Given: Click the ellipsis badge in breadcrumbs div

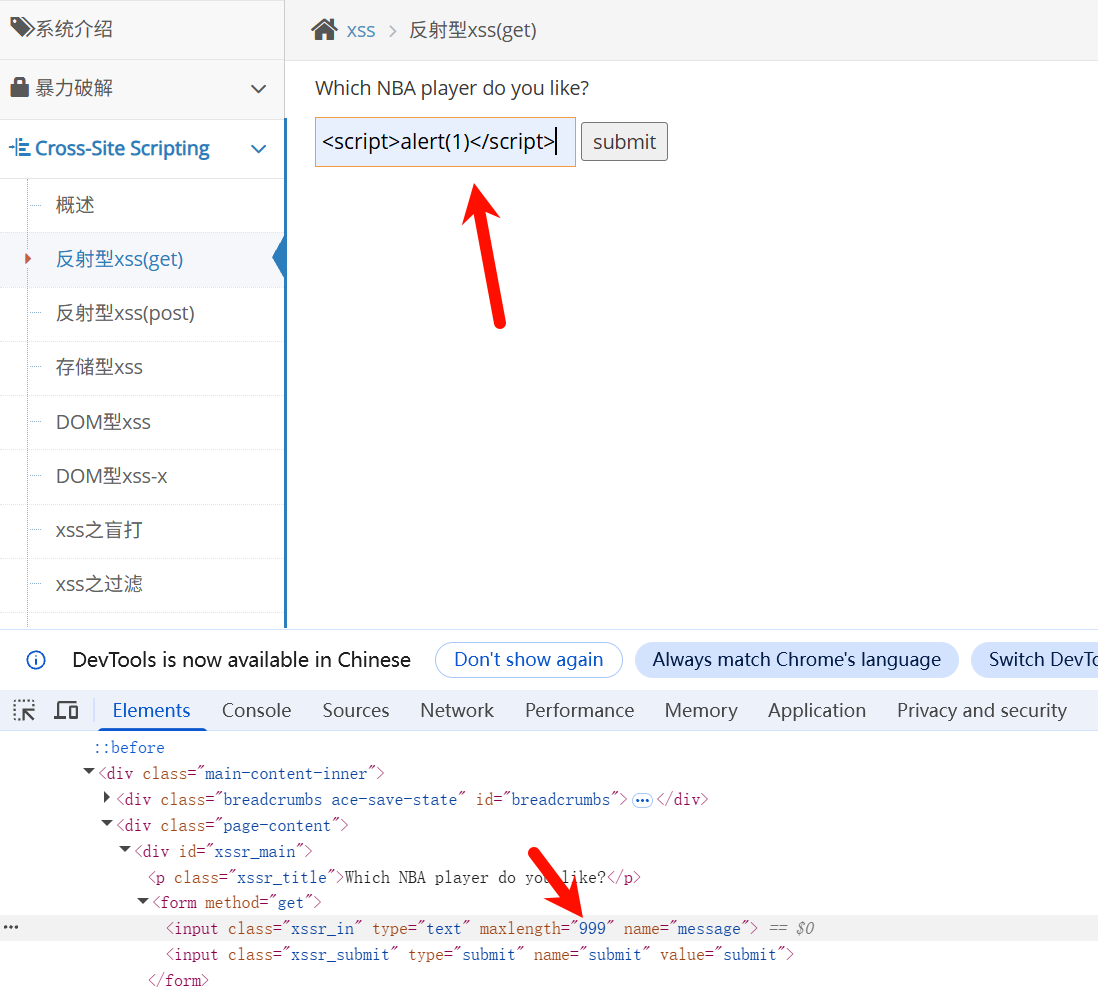Looking at the screenshot, I should click(642, 800).
